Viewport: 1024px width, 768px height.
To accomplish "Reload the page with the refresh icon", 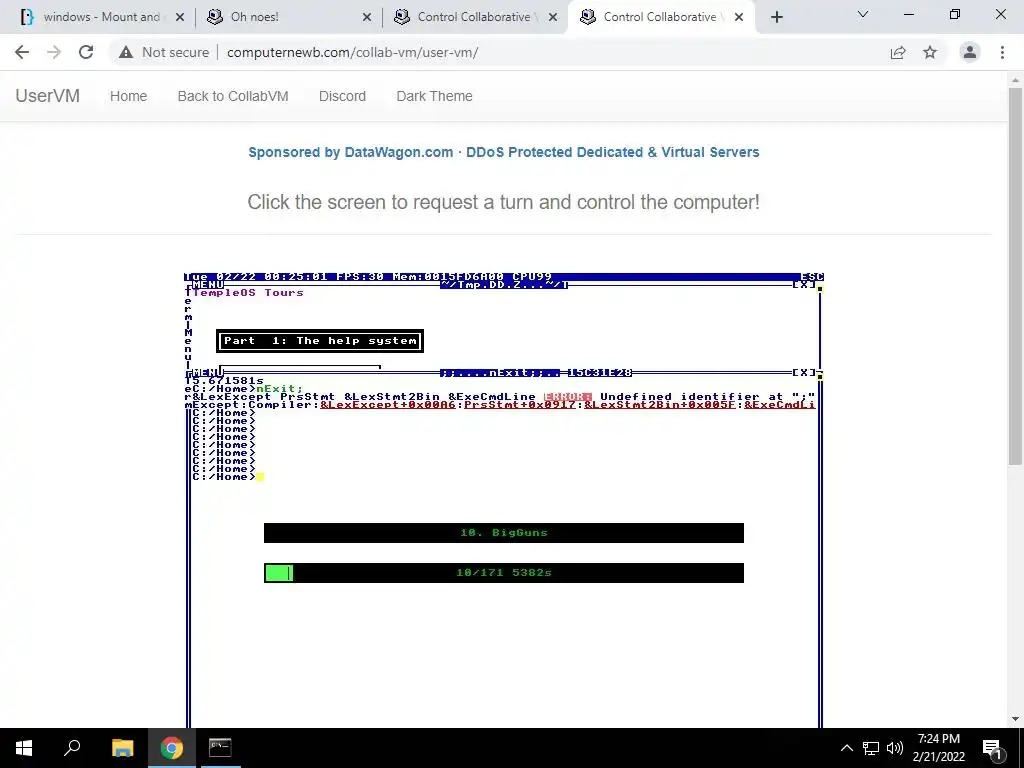I will click(x=86, y=52).
